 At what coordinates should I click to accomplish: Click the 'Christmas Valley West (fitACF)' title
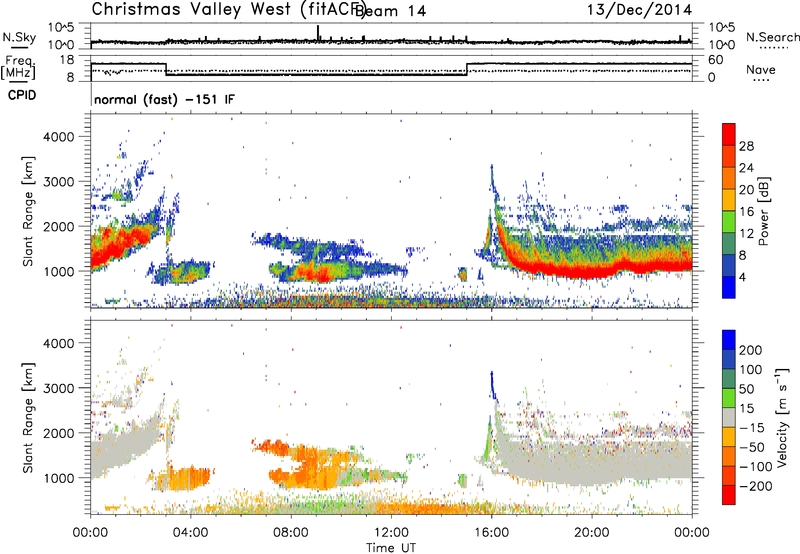coord(228,10)
